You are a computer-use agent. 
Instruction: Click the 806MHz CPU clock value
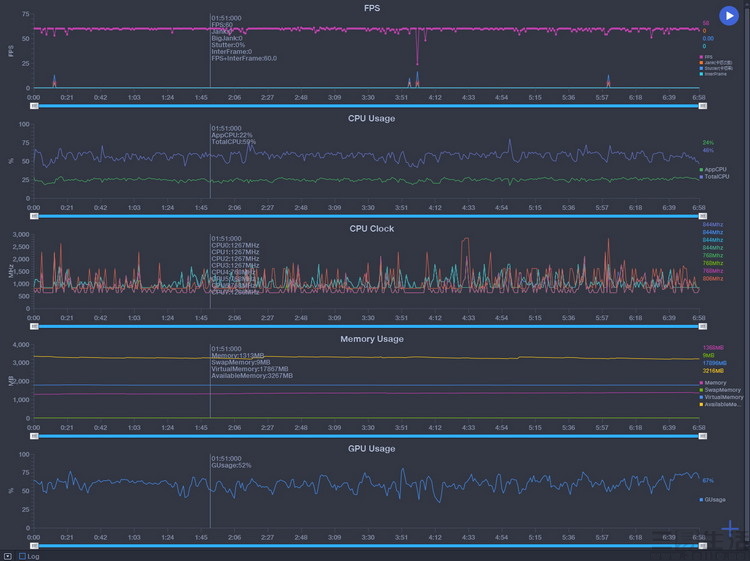click(x=713, y=278)
